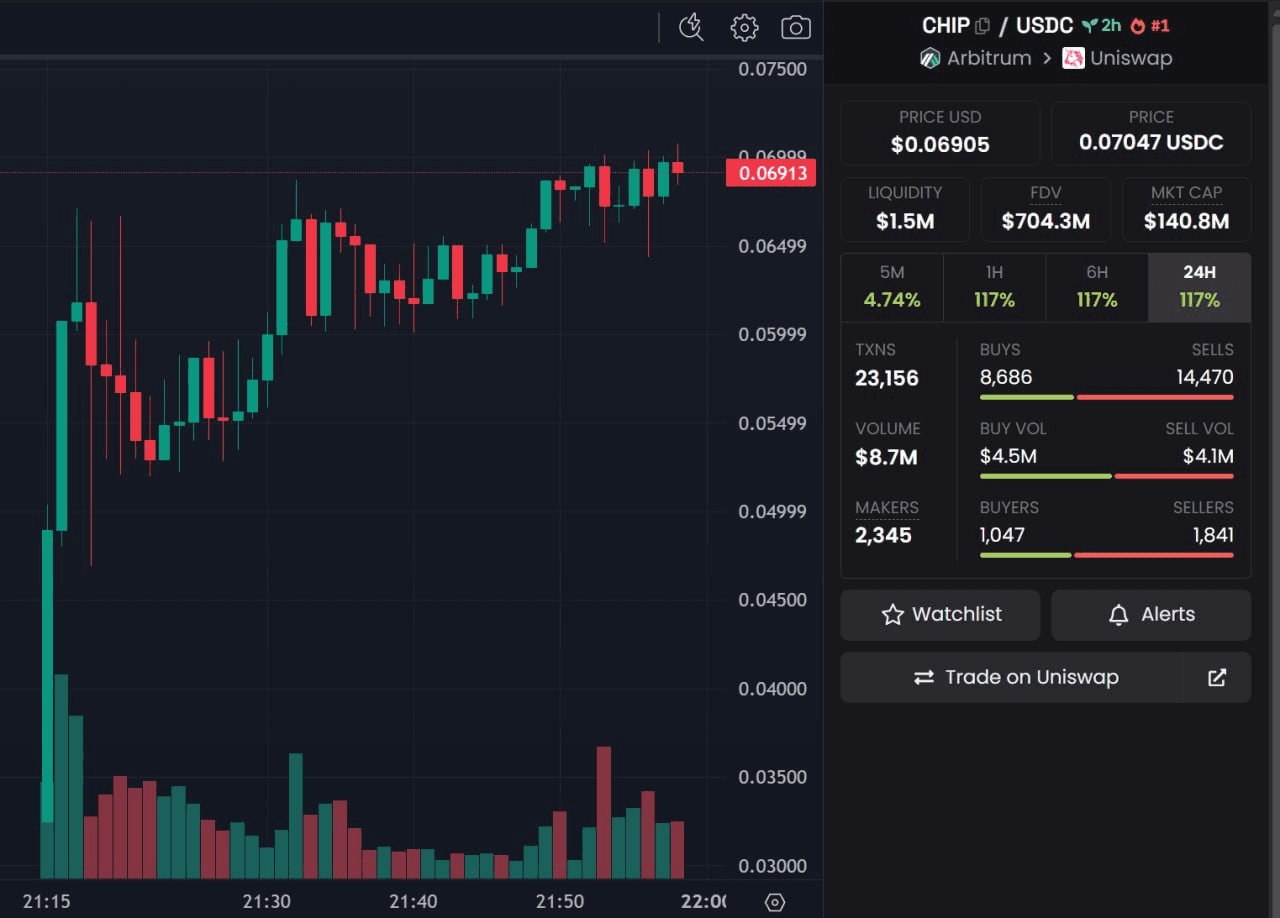1280x918 pixels.
Task: Open the Alerts button
Action: coord(1151,615)
